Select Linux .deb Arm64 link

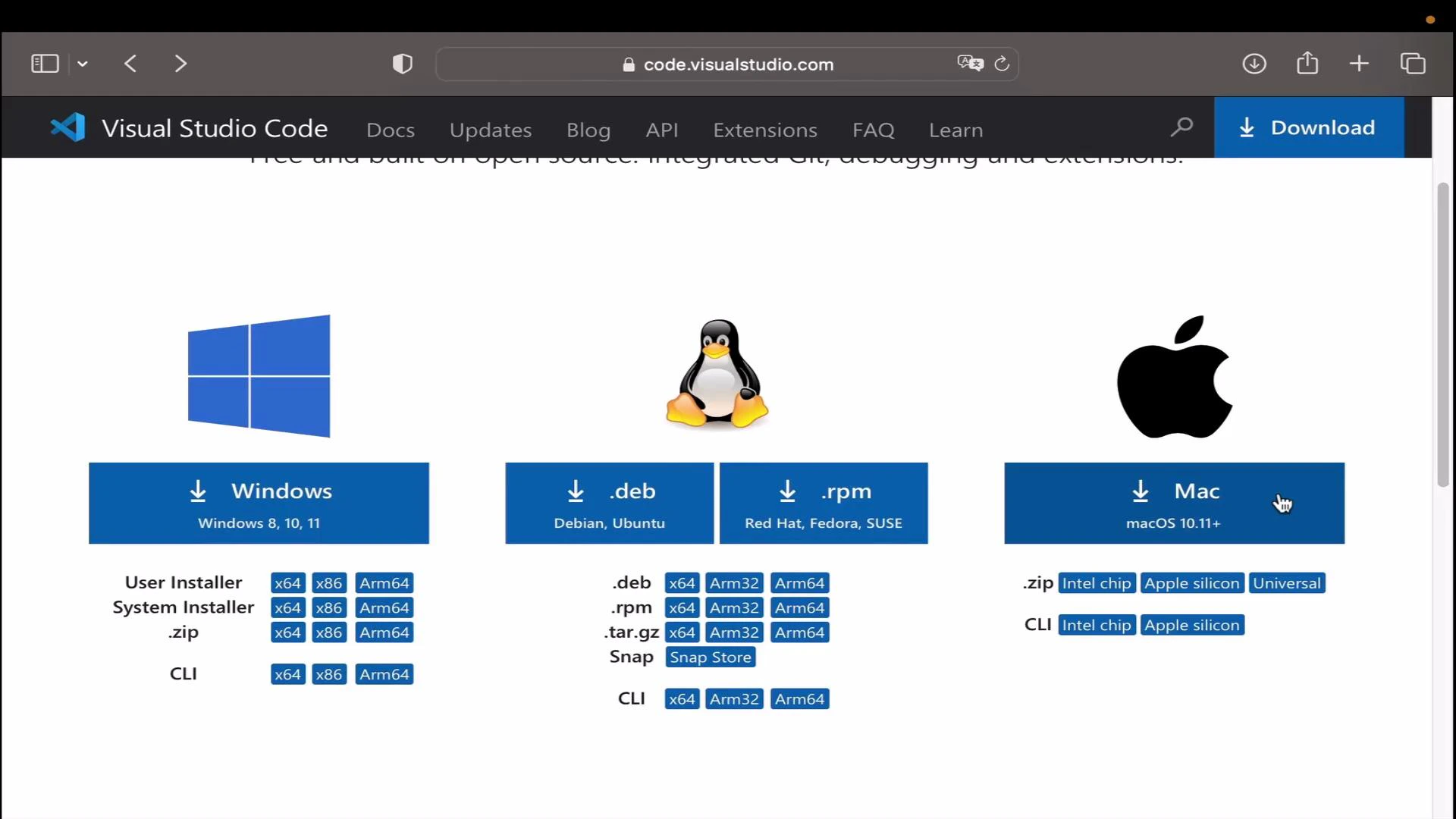(x=800, y=583)
